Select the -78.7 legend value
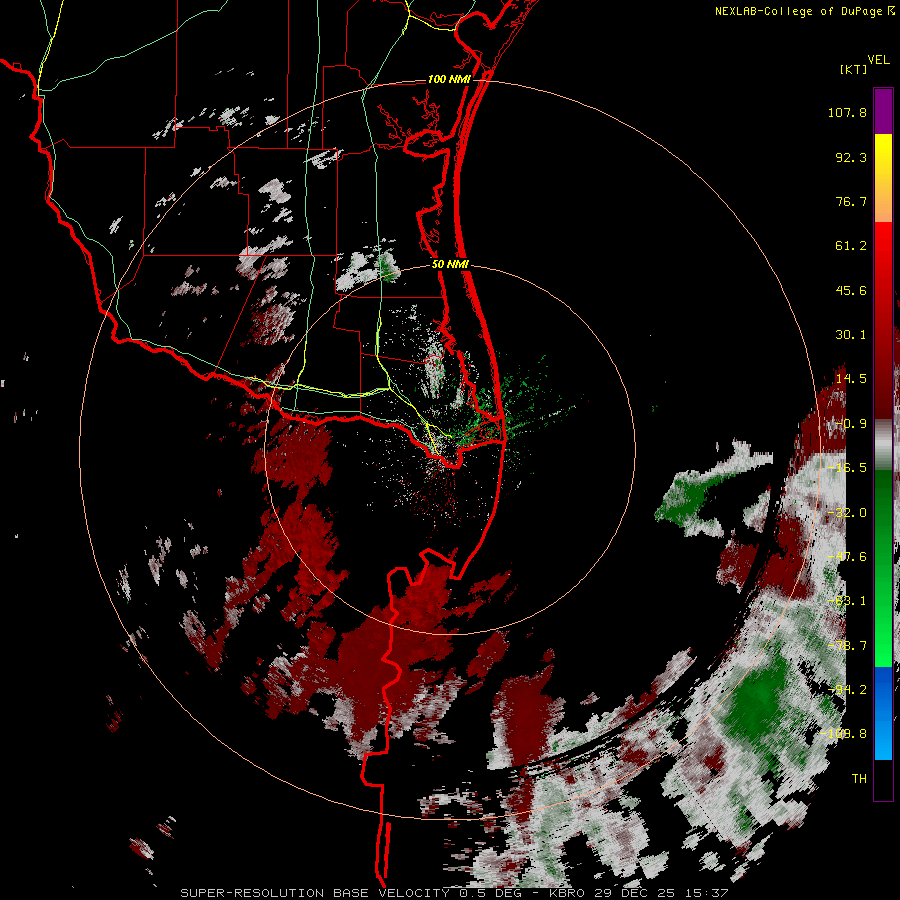 click(x=847, y=646)
